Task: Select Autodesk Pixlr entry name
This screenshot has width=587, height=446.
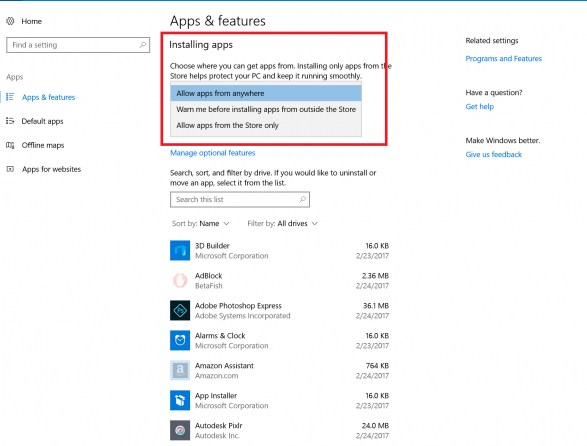Action: click(219, 425)
